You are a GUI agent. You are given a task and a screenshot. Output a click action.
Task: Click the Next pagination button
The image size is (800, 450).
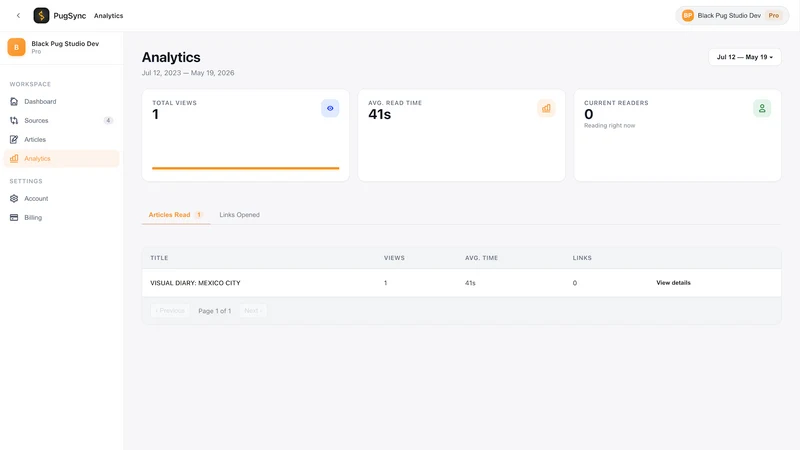[253, 311]
